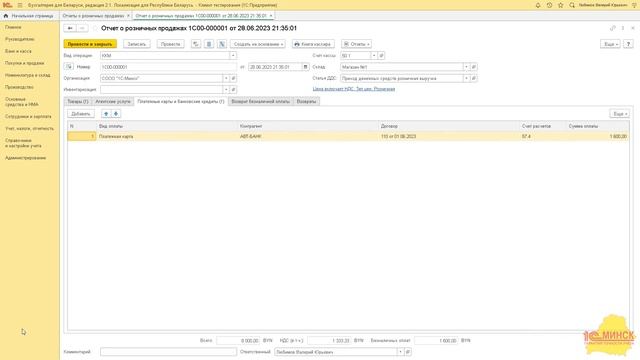Viewport: 640px width, 360px height.
Task: Open global search magnifier icon
Action: point(572,5)
